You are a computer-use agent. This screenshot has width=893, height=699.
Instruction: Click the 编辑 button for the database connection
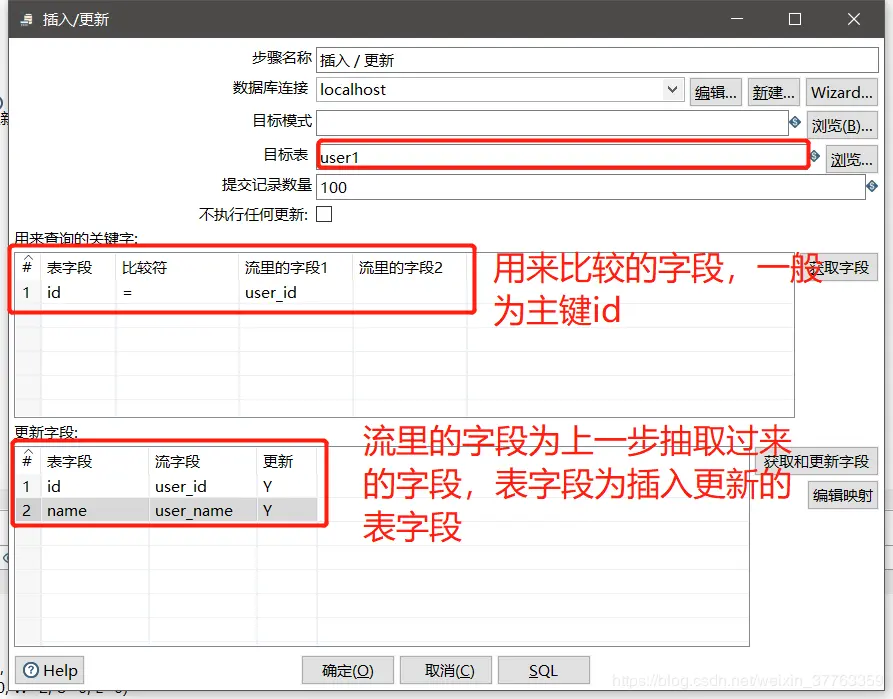click(x=714, y=92)
